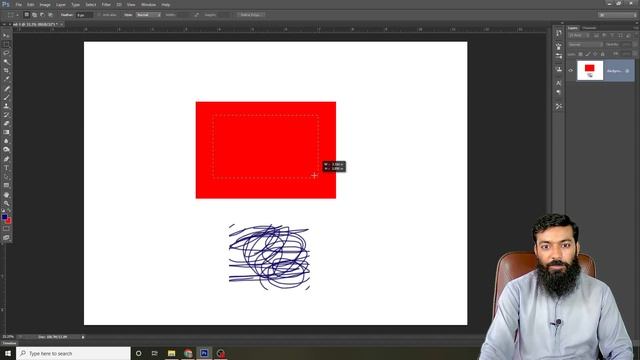Toggle the Anti-alias checkbox

tap(99, 15)
